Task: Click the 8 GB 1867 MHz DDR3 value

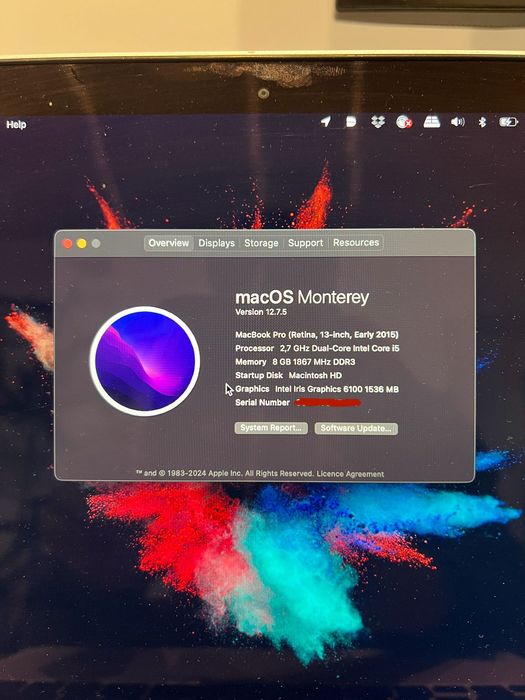Action: 314,362
